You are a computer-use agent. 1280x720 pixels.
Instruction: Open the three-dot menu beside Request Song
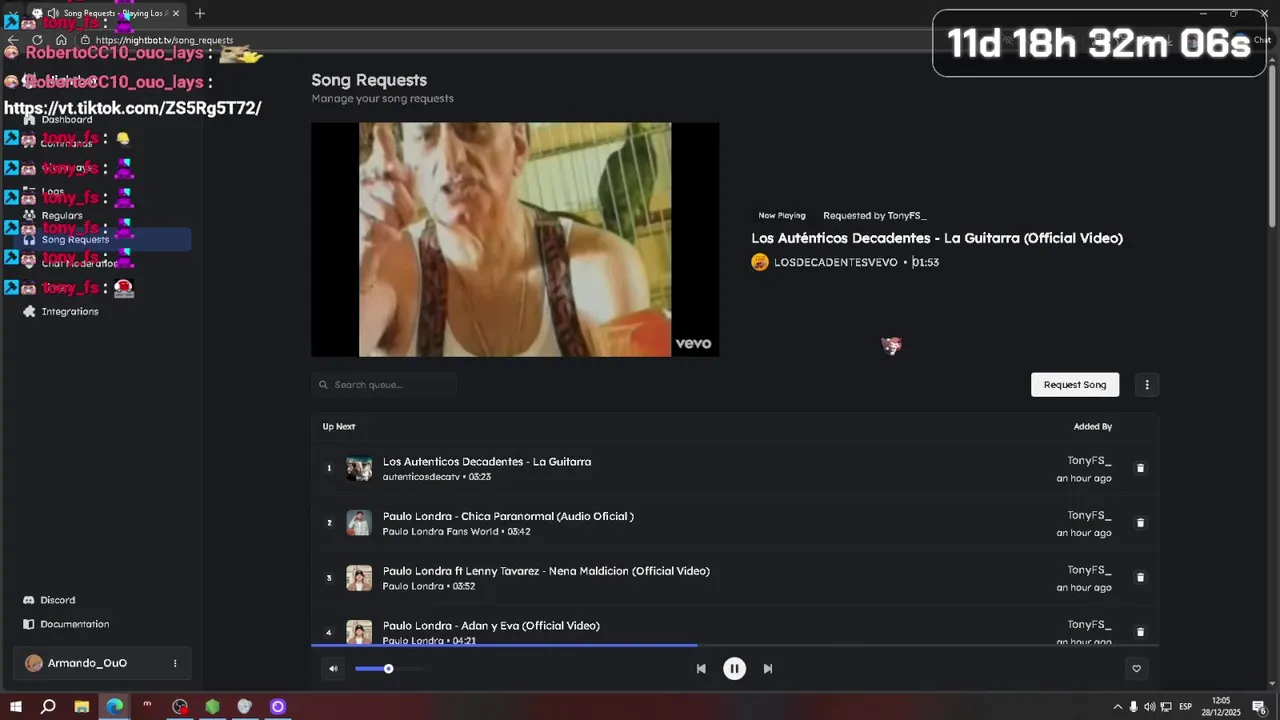coord(1147,385)
